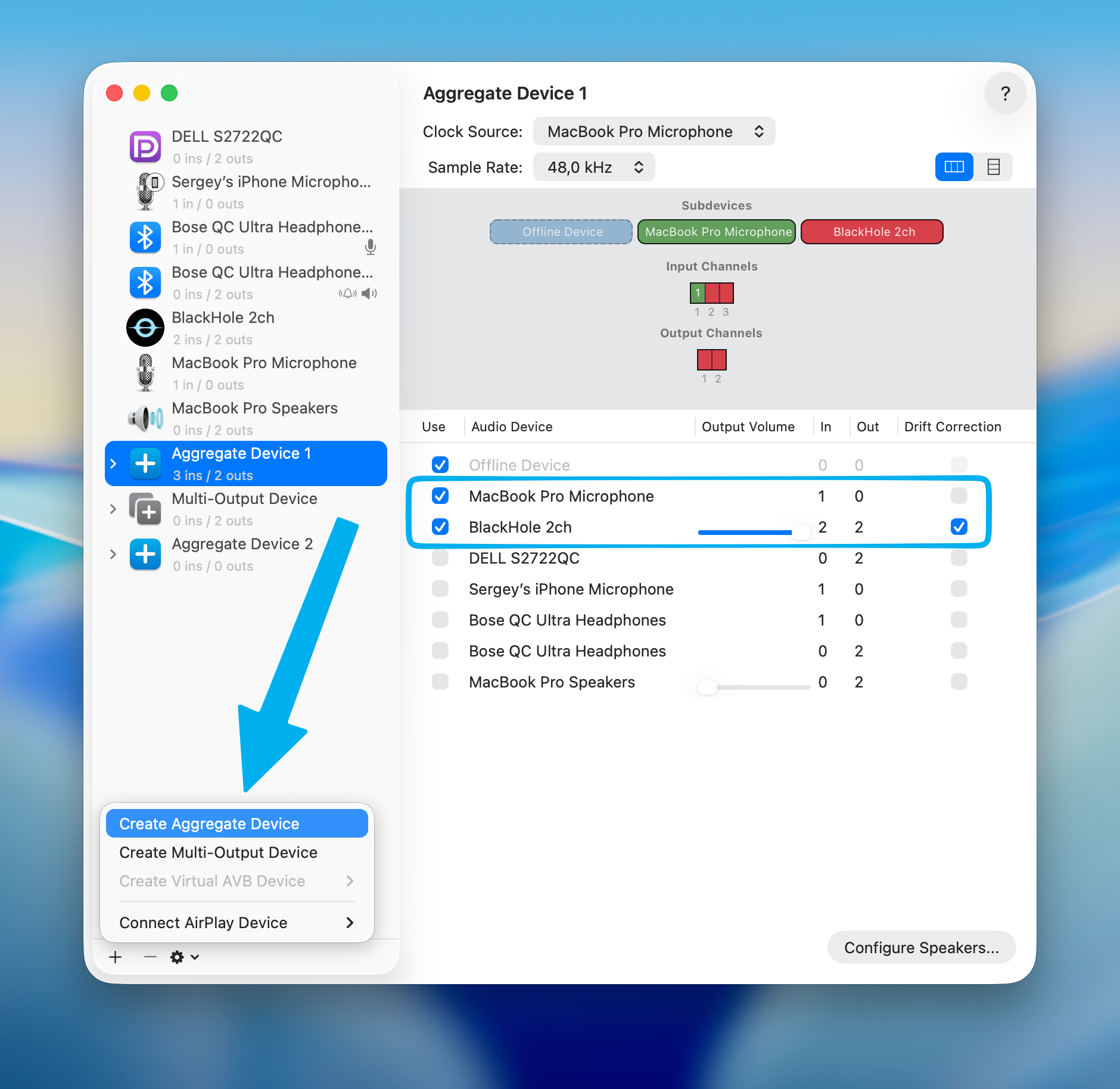
Task: Click the red BlackHole 2ch subdevice pill
Action: coord(872,232)
